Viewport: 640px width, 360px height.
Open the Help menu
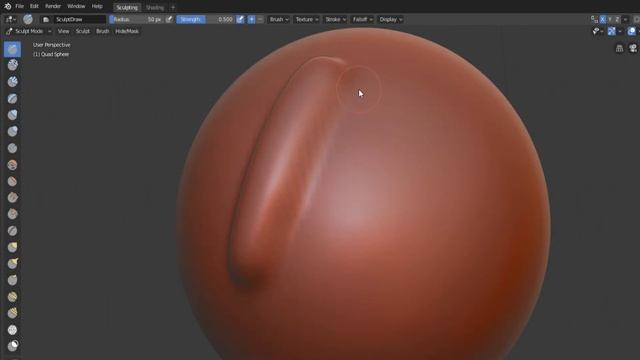point(97,7)
